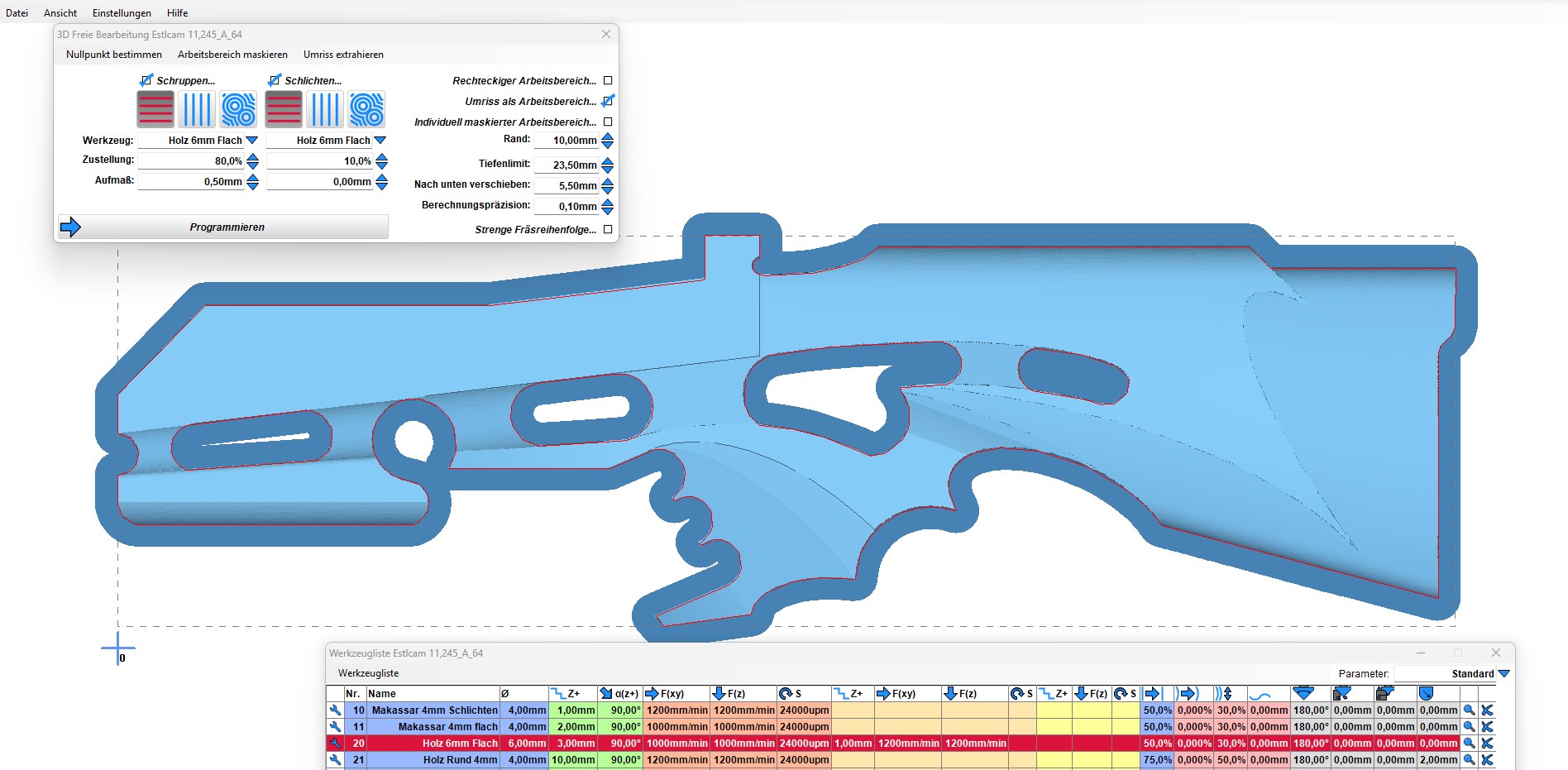Image resolution: width=1568 pixels, height=770 pixels.
Task: Enable Rechteckiger Arbeitsbereich checkbox
Action: coord(608,80)
